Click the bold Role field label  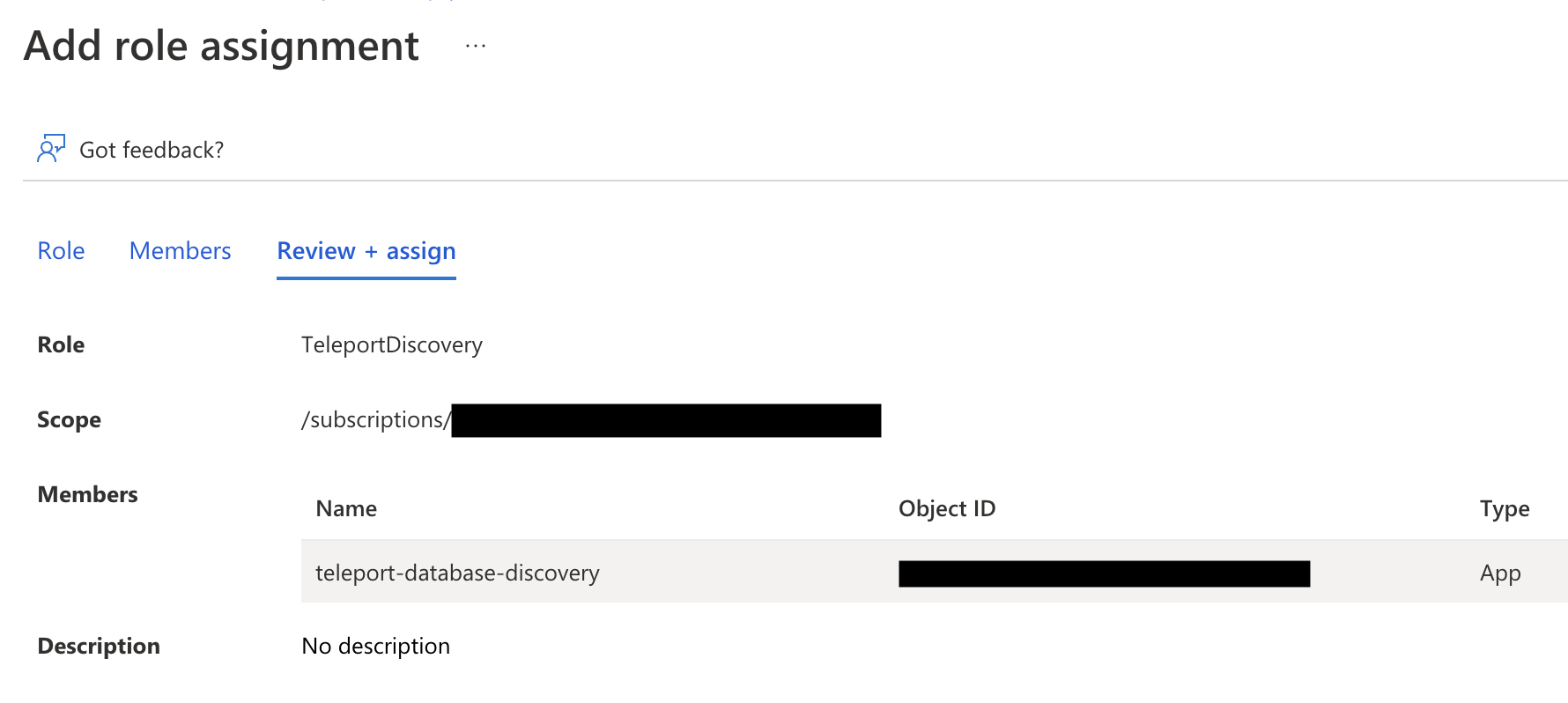point(61,345)
